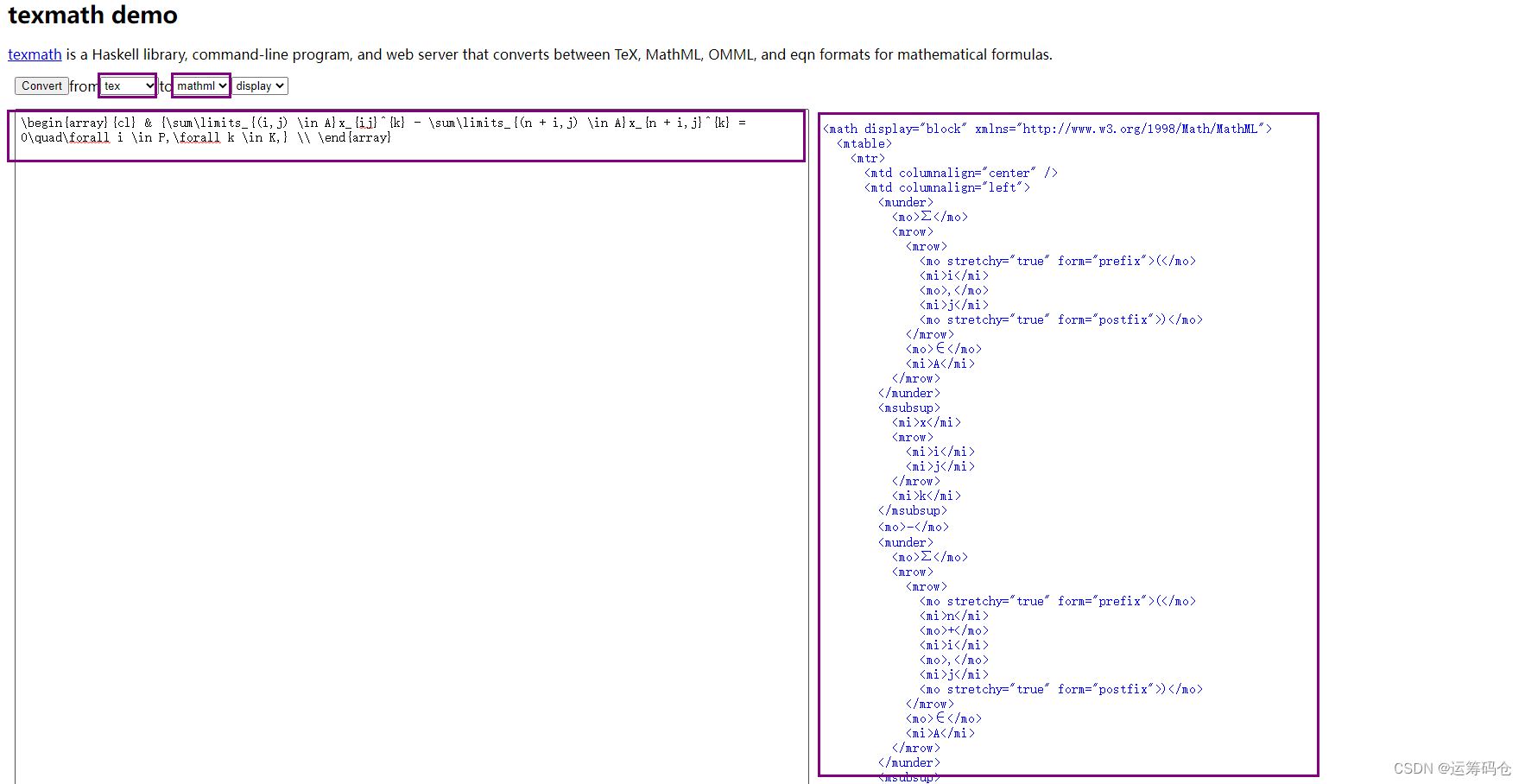This screenshot has width=1525, height=784.
Task: Click the <mtable> tag in the output
Action: (864, 143)
